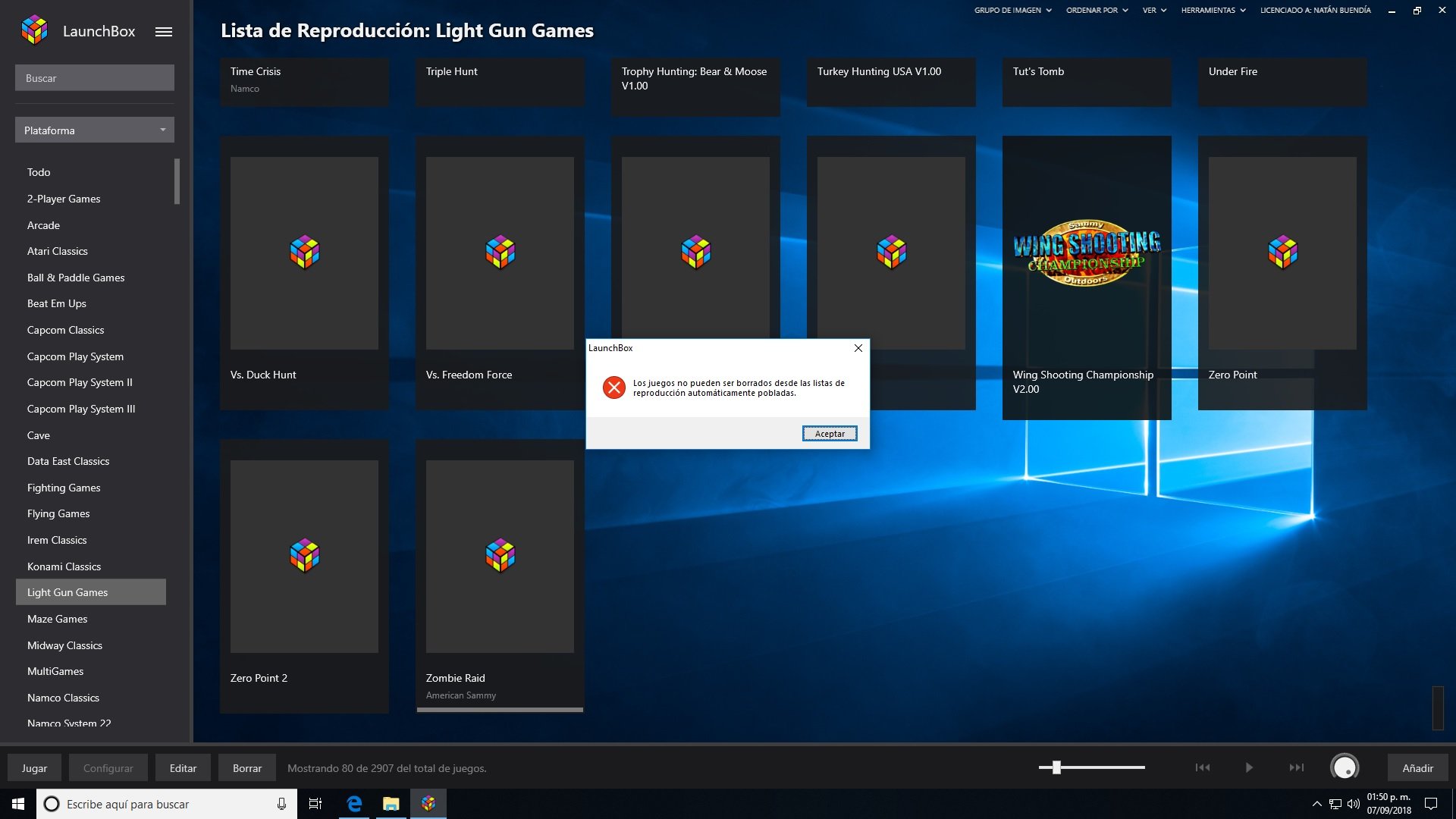The image size is (1456, 819).
Task: Click the LaunchBox cube logo
Action: tap(35, 30)
